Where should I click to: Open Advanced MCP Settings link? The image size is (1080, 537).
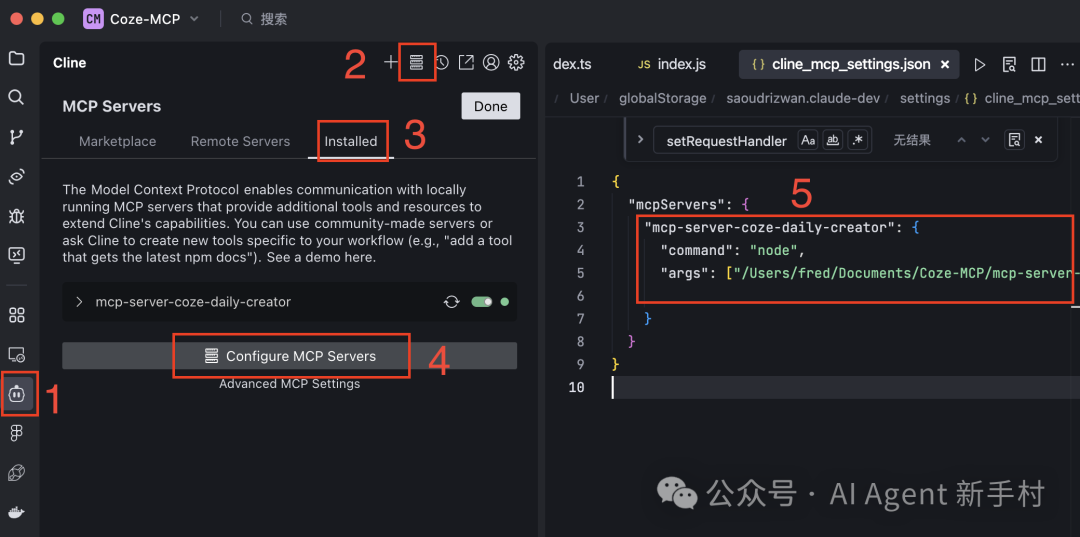pyautogui.click(x=289, y=383)
